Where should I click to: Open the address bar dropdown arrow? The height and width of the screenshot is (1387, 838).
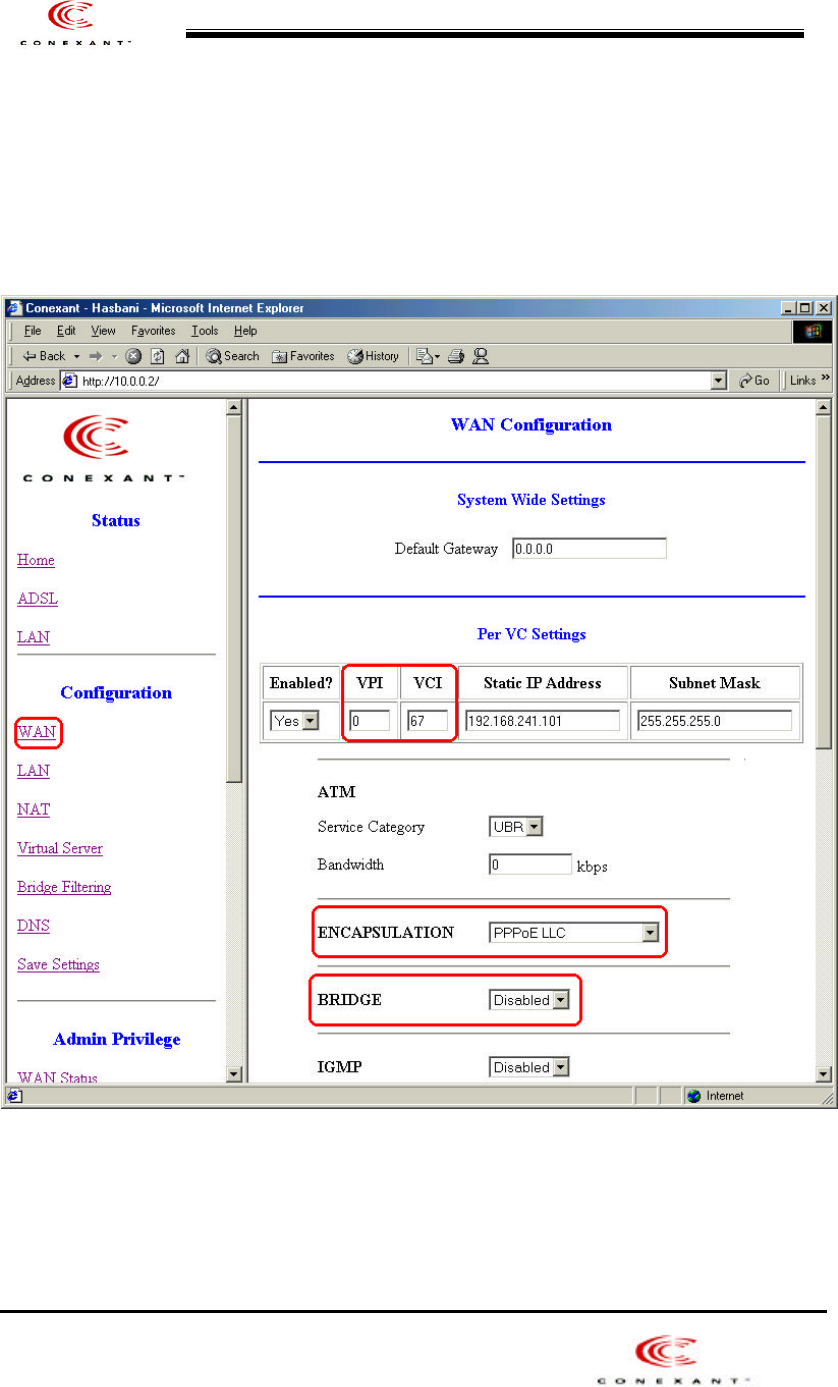(x=719, y=381)
